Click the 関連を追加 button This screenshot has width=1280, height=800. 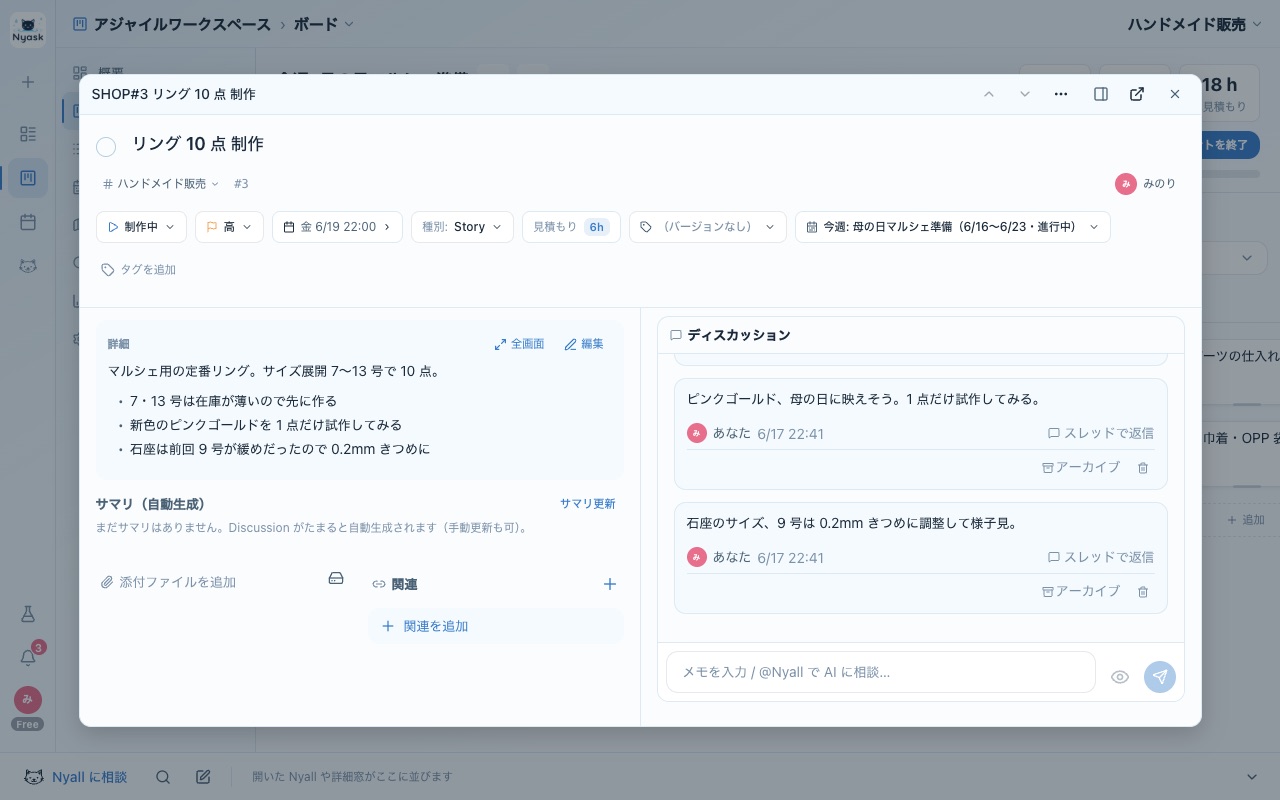pyautogui.click(x=496, y=626)
